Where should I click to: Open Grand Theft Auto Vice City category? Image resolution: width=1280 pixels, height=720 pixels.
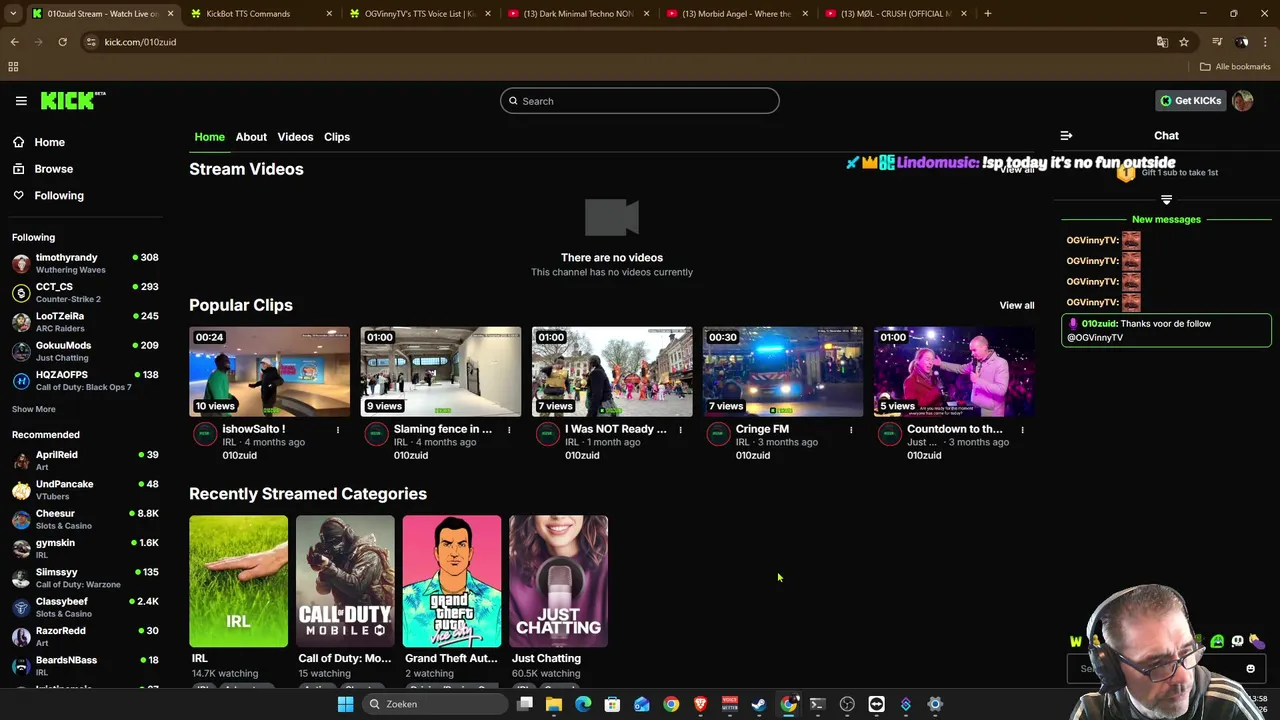[452, 581]
